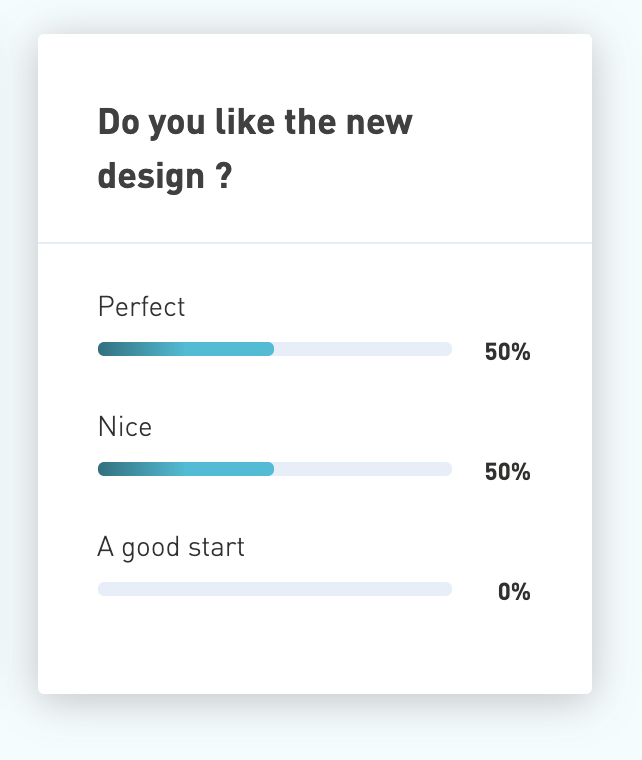Click the light blue end of the Perfect fill
Image resolution: width=642 pixels, height=760 pixels.
click(259, 349)
